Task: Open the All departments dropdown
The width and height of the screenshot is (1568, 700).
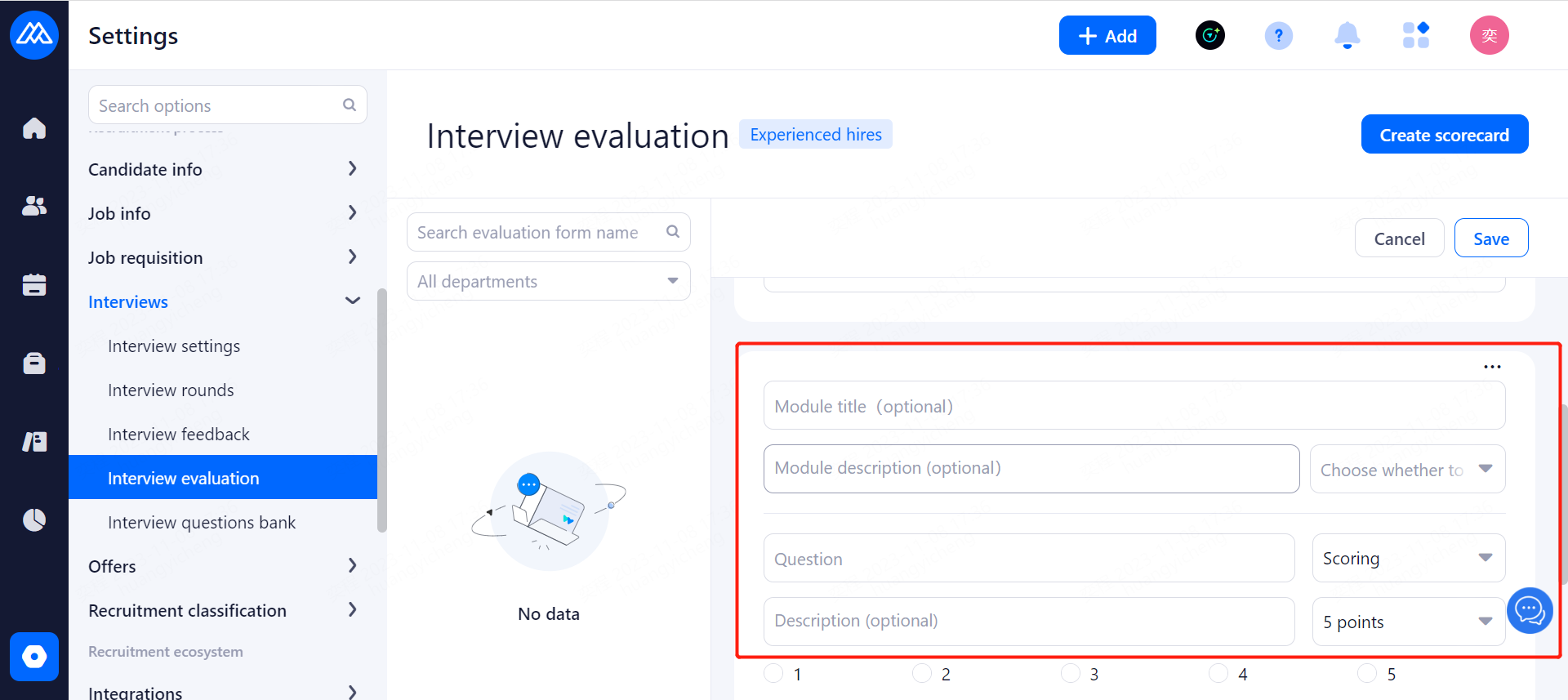Action: (x=548, y=281)
